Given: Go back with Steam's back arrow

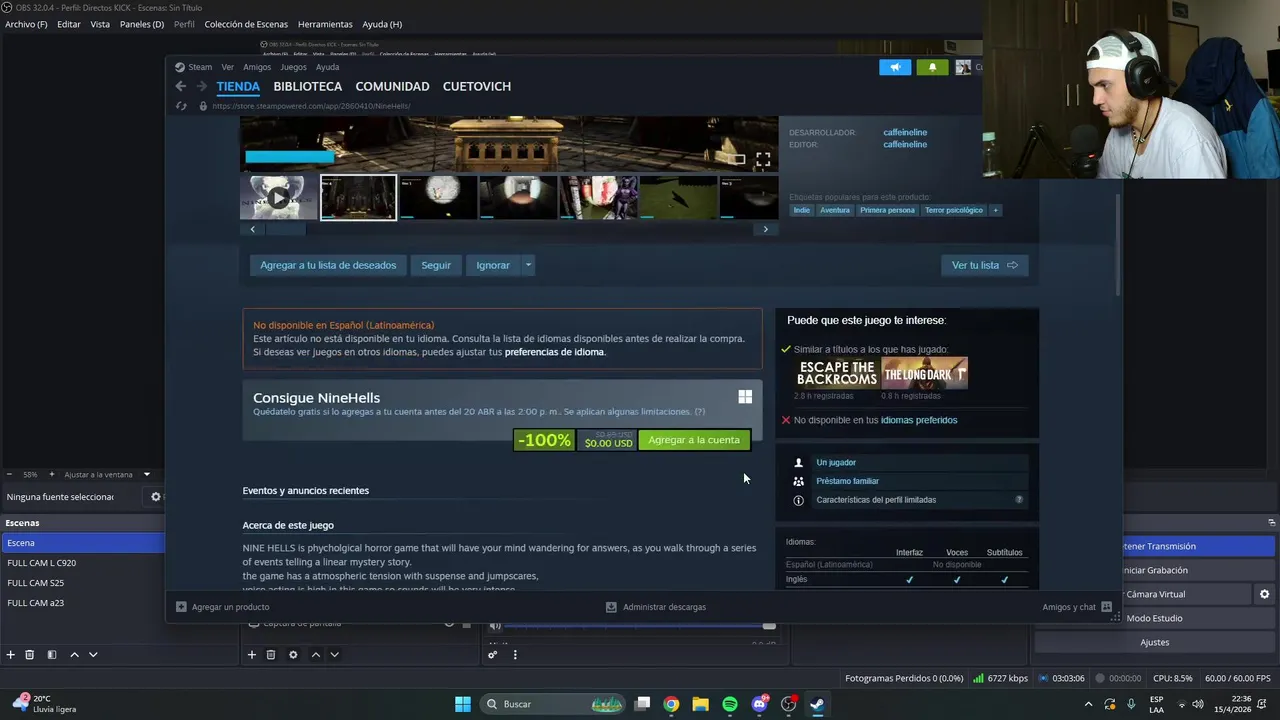Looking at the screenshot, I should pyautogui.click(x=181, y=86).
